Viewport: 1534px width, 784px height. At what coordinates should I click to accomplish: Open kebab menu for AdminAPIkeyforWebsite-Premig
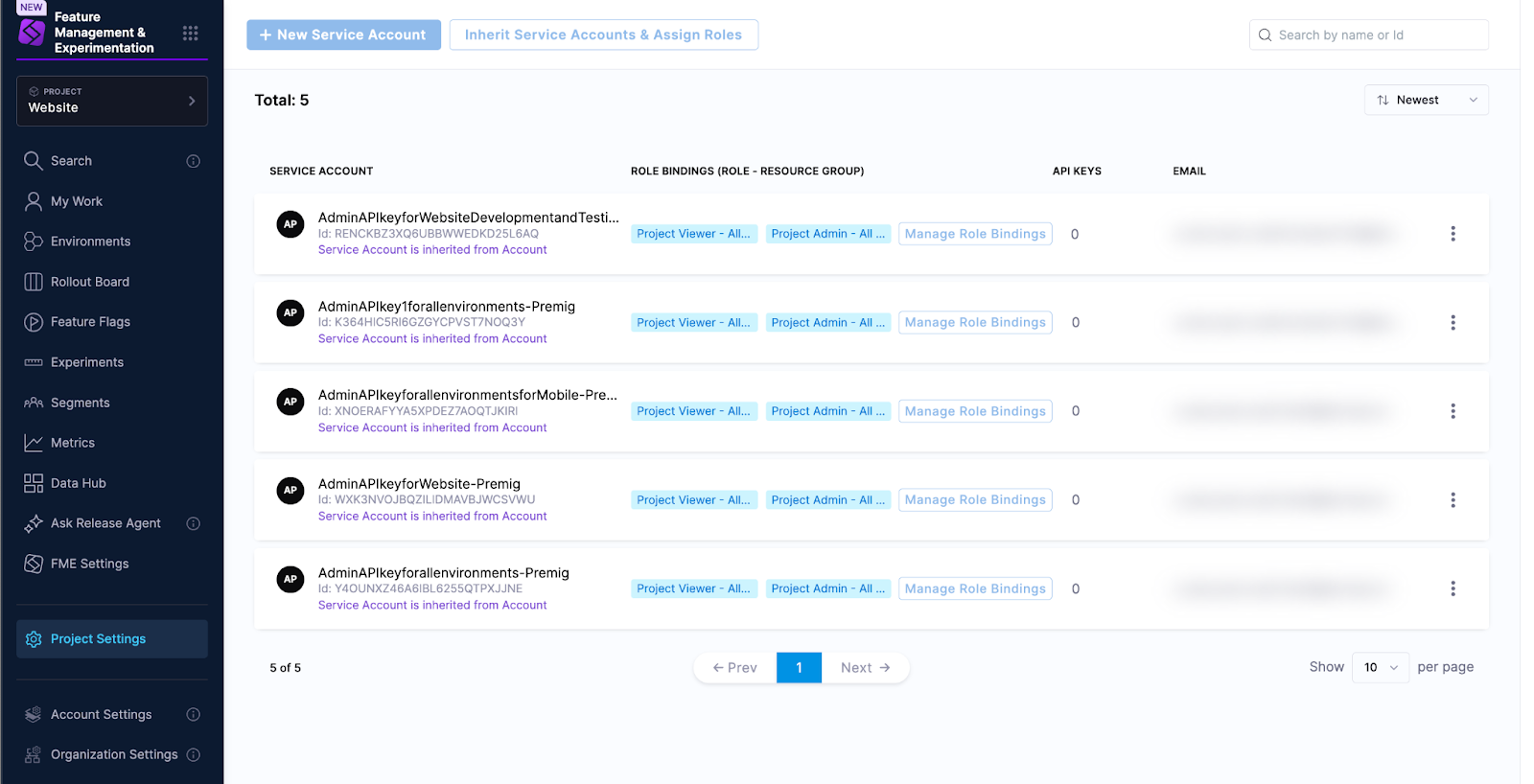point(1453,500)
